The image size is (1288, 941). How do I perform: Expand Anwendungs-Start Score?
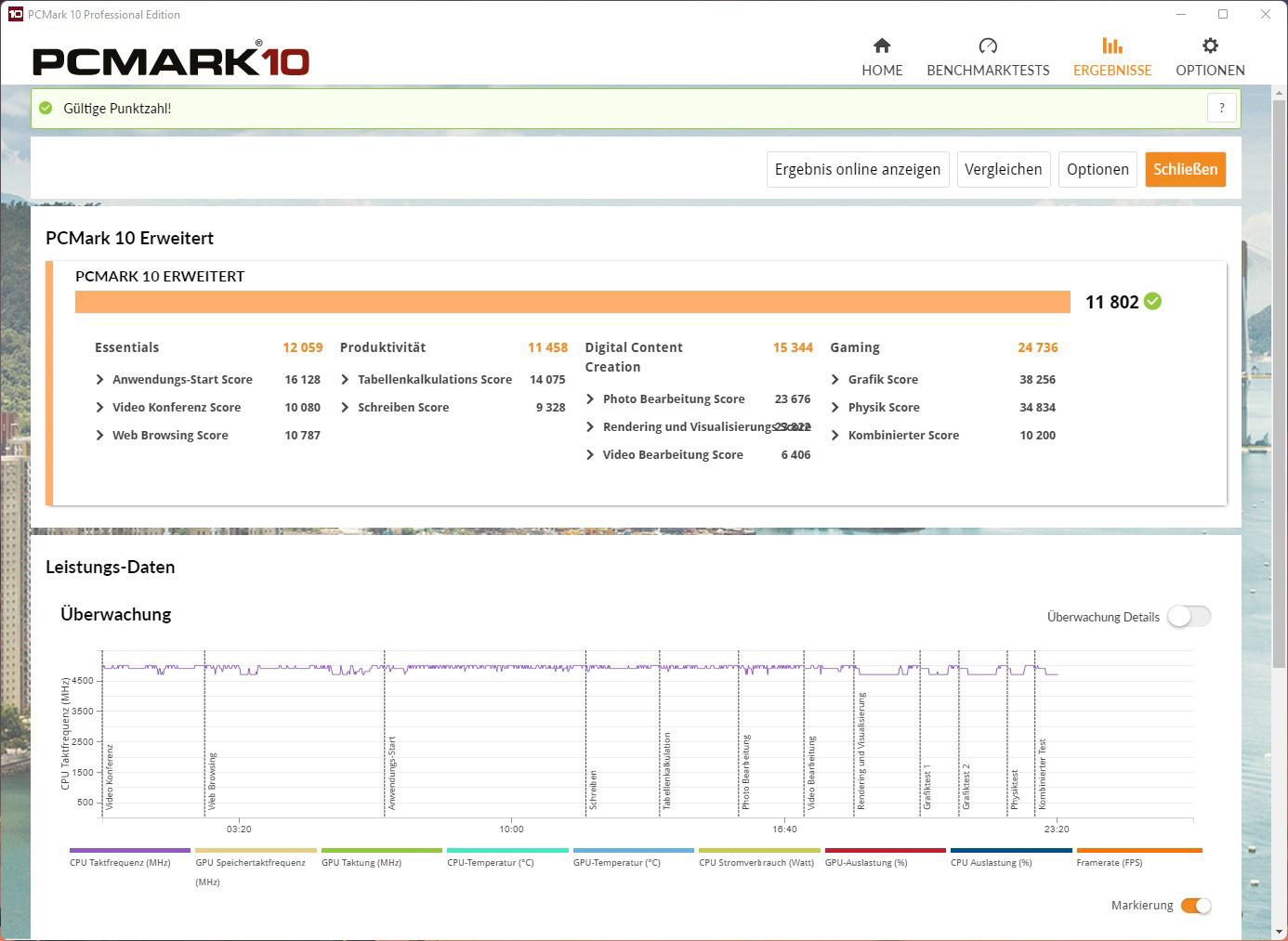click(x=99, y=379)
